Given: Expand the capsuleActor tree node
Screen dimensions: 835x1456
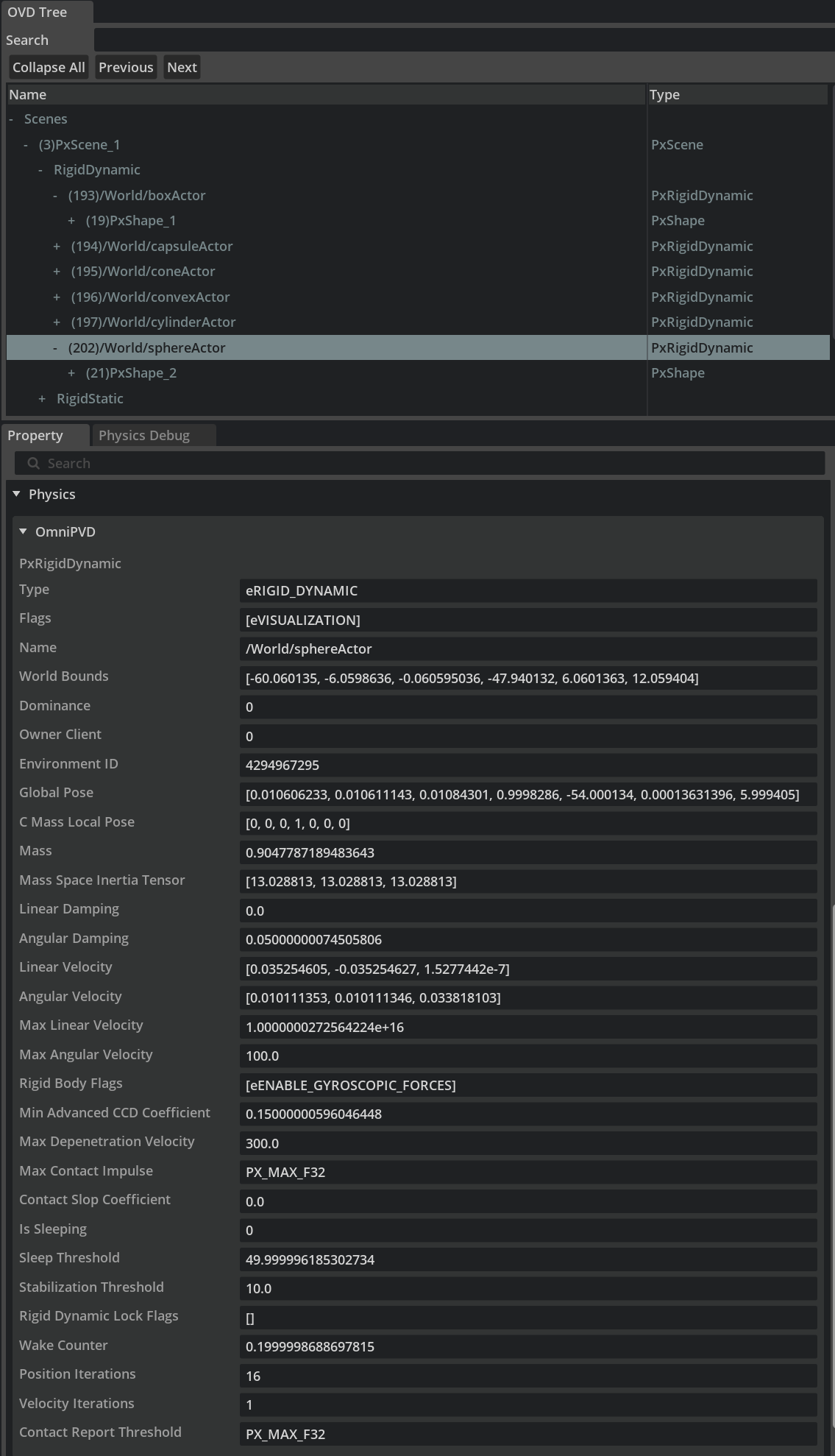Looking at the screenshot, I should [57, 247].
